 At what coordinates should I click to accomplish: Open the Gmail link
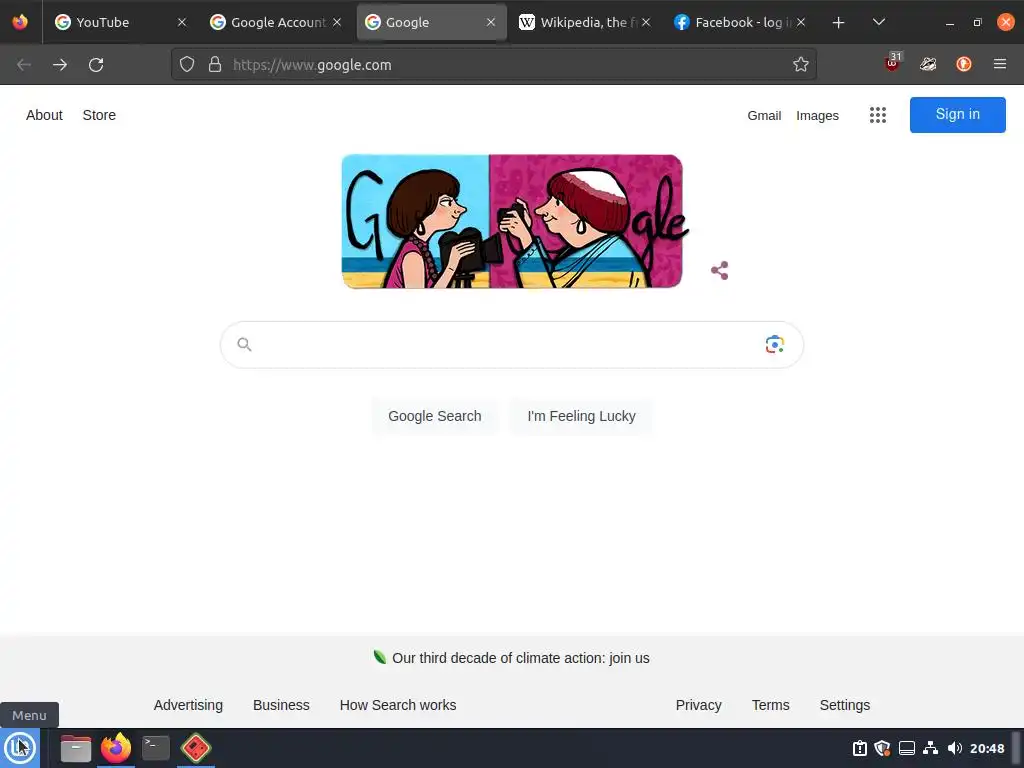[764, 116]
